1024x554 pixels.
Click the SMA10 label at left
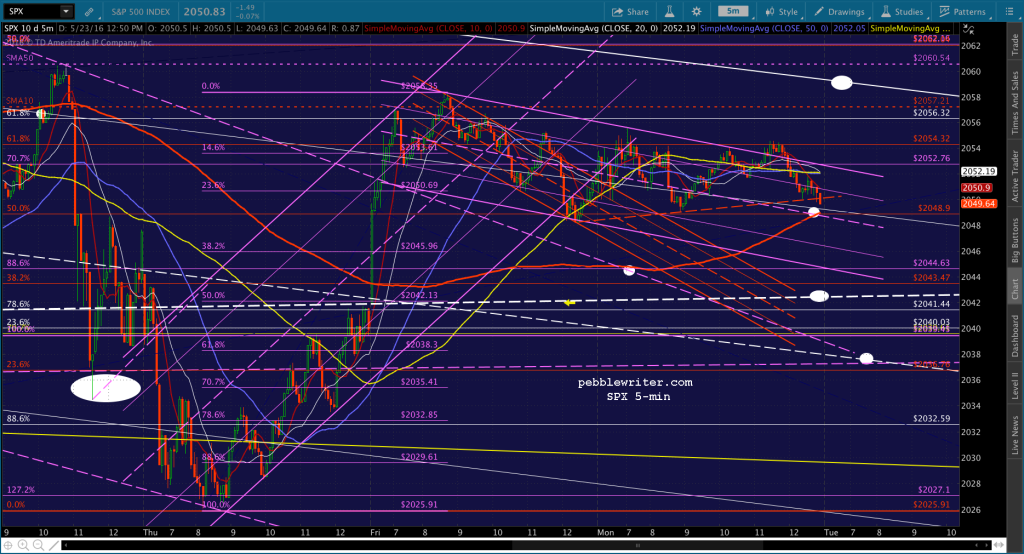tap(20, 101)
